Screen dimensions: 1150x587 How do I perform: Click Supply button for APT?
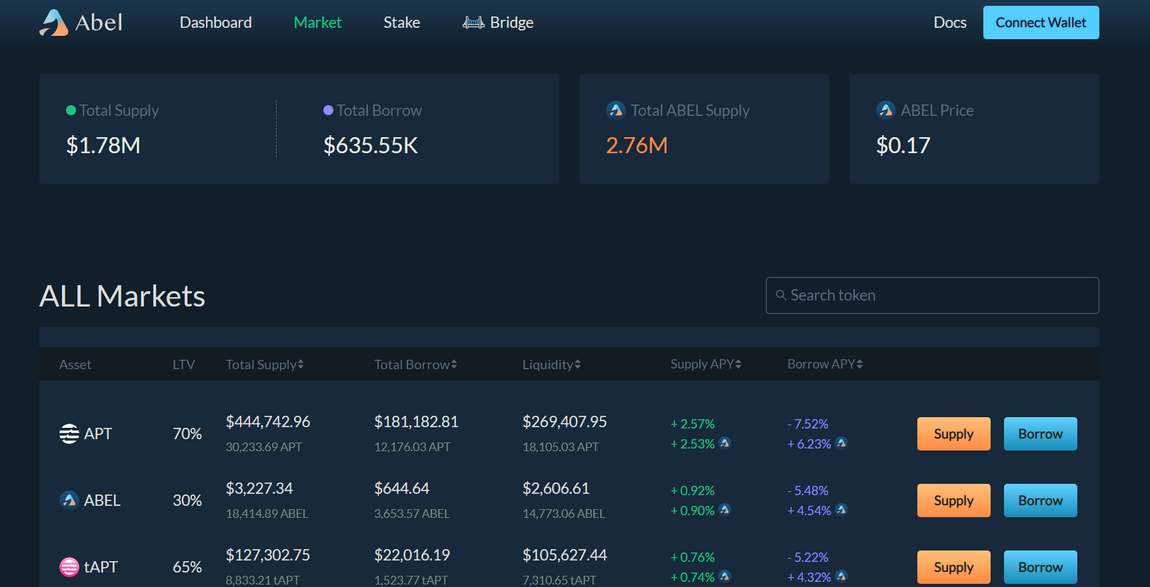tap(953, 434)
